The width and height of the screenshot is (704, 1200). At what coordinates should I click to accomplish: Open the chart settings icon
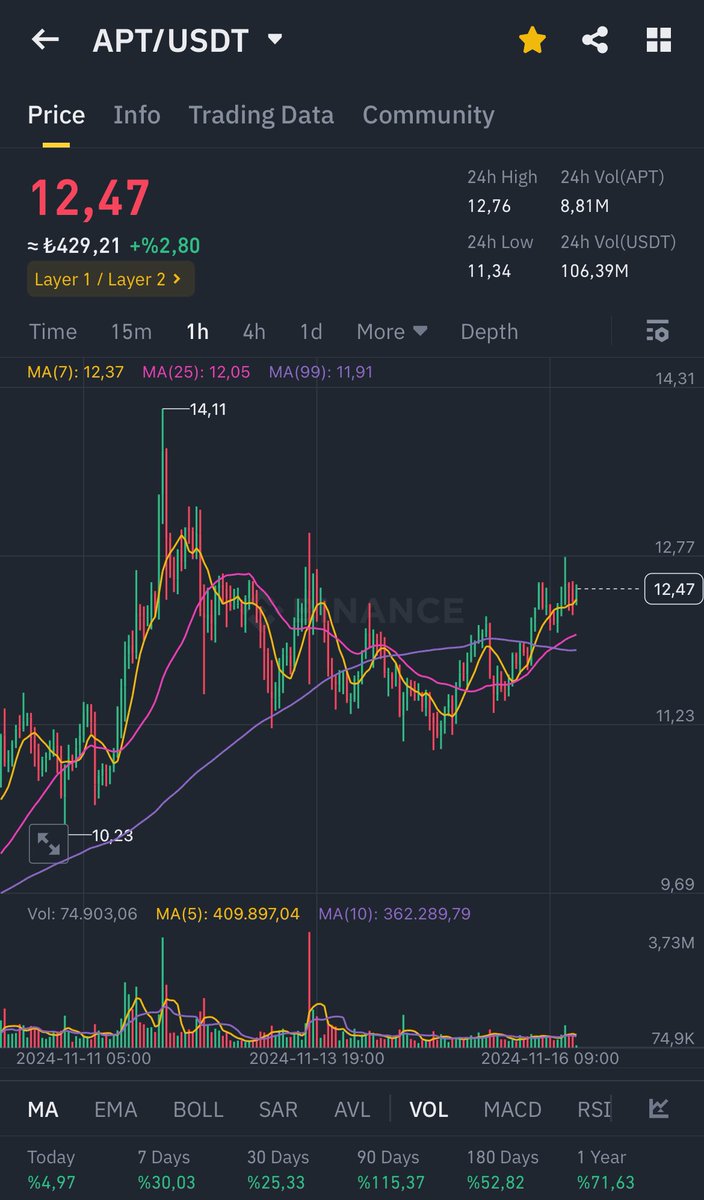pos(657,331)
